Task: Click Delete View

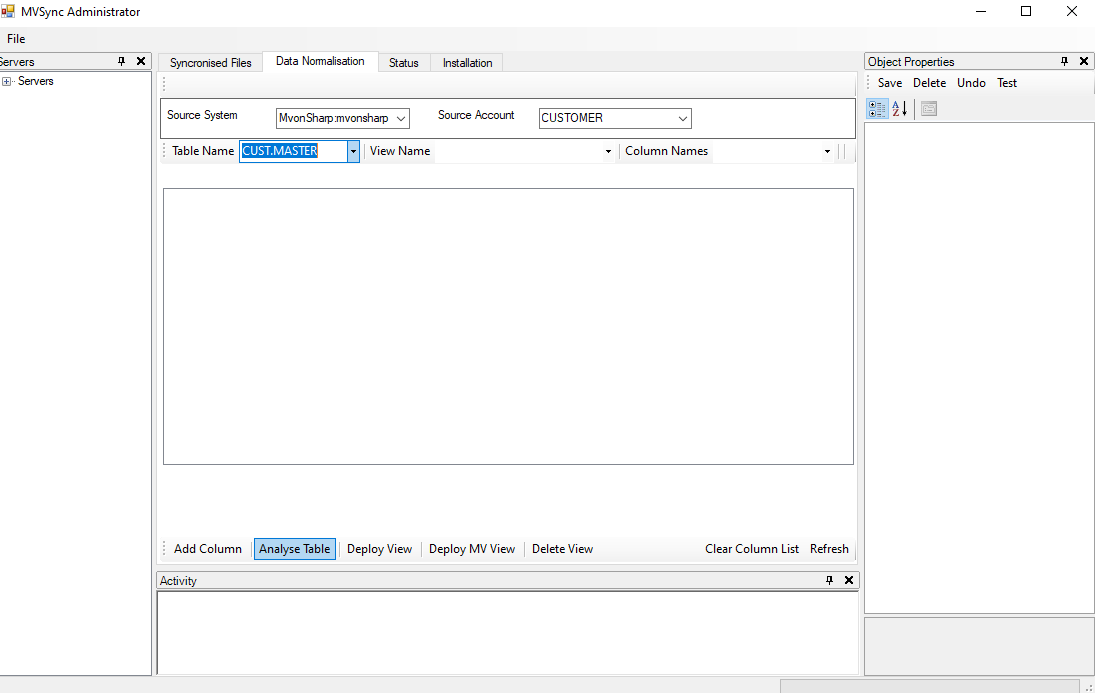Action: [x=562, y=549]
